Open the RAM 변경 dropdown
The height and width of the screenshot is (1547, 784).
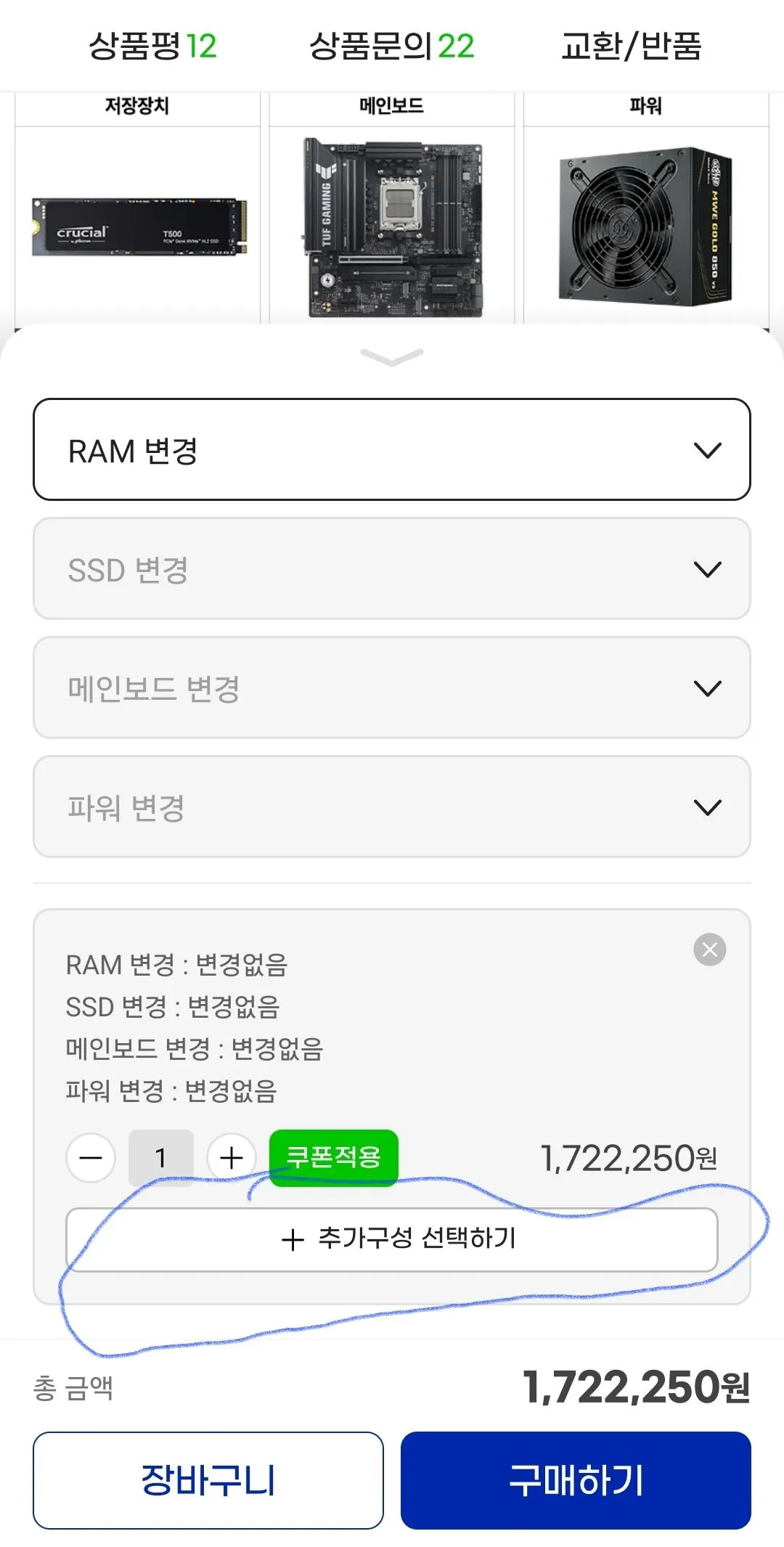click(392, 449)
